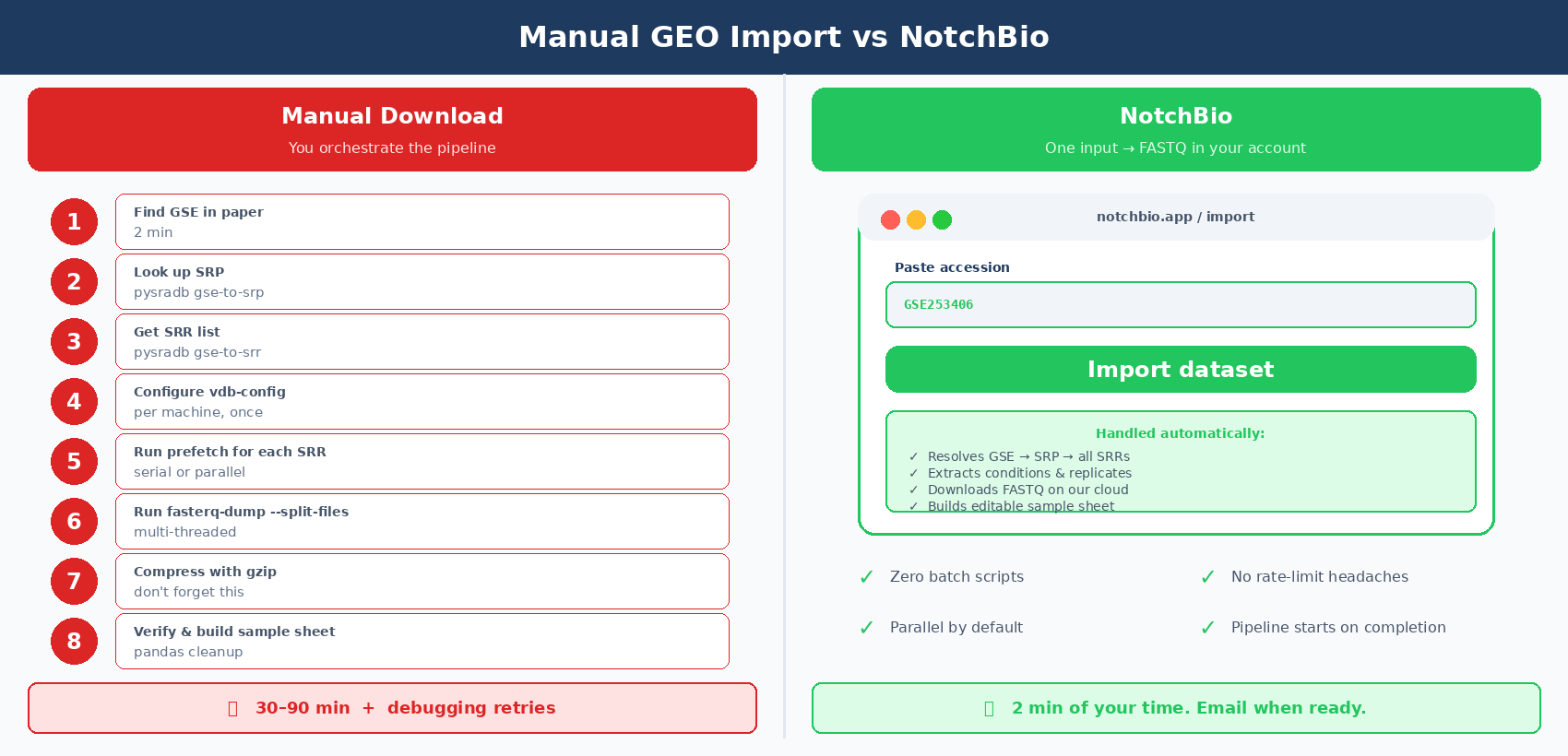Open the Compress with gzip step card
Image resolution: width=1568 pixels, height=756 pixels.
[x=422, y=581]
